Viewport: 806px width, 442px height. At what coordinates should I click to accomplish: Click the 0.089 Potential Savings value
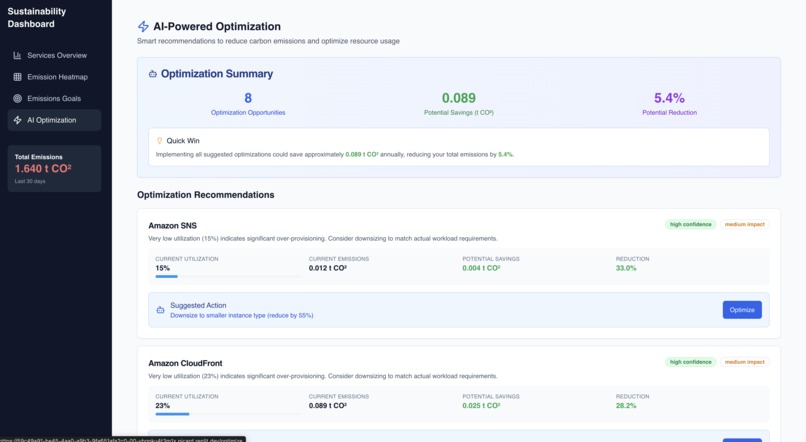click(x=459, y=98)
